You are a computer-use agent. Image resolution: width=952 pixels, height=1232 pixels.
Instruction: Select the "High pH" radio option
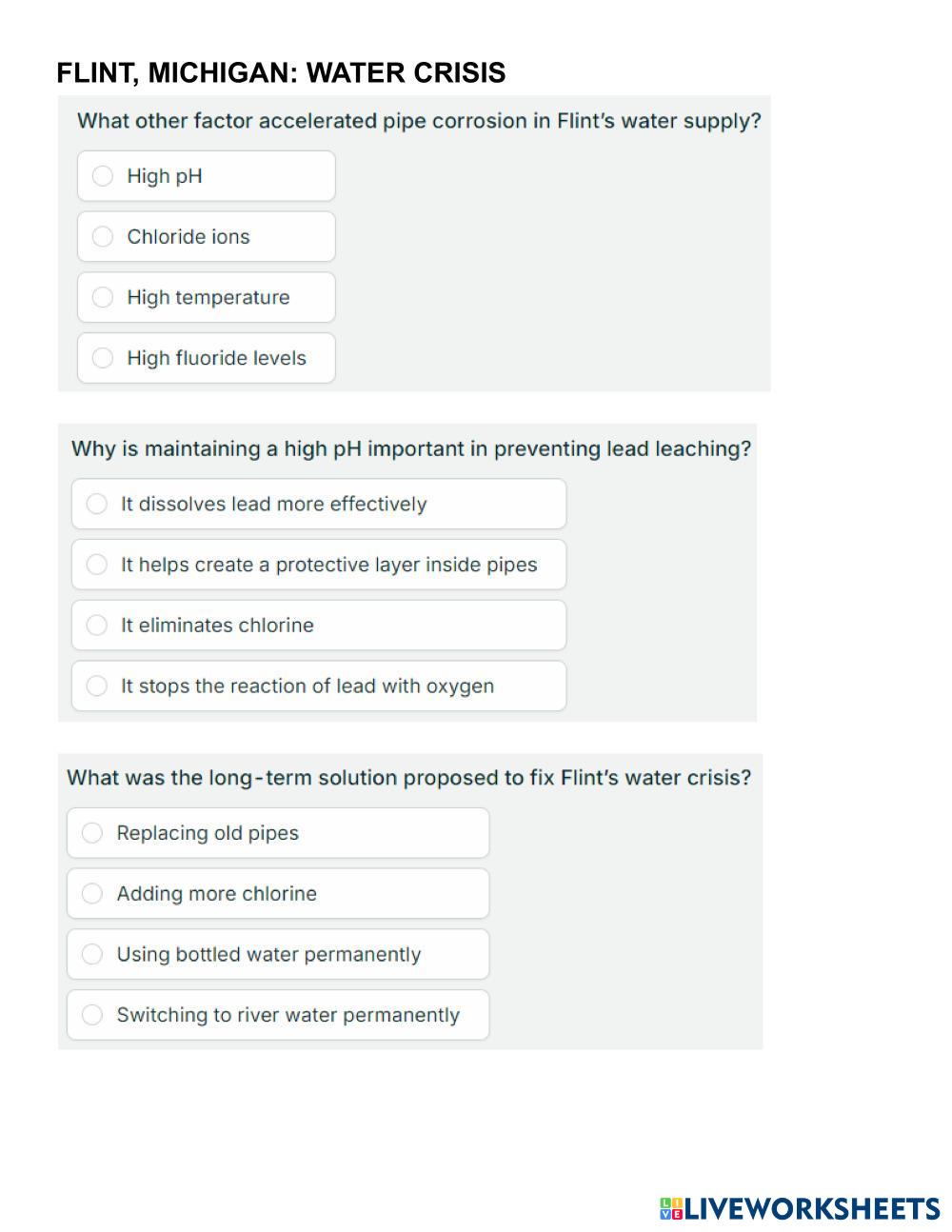click(x=103, y=176)
